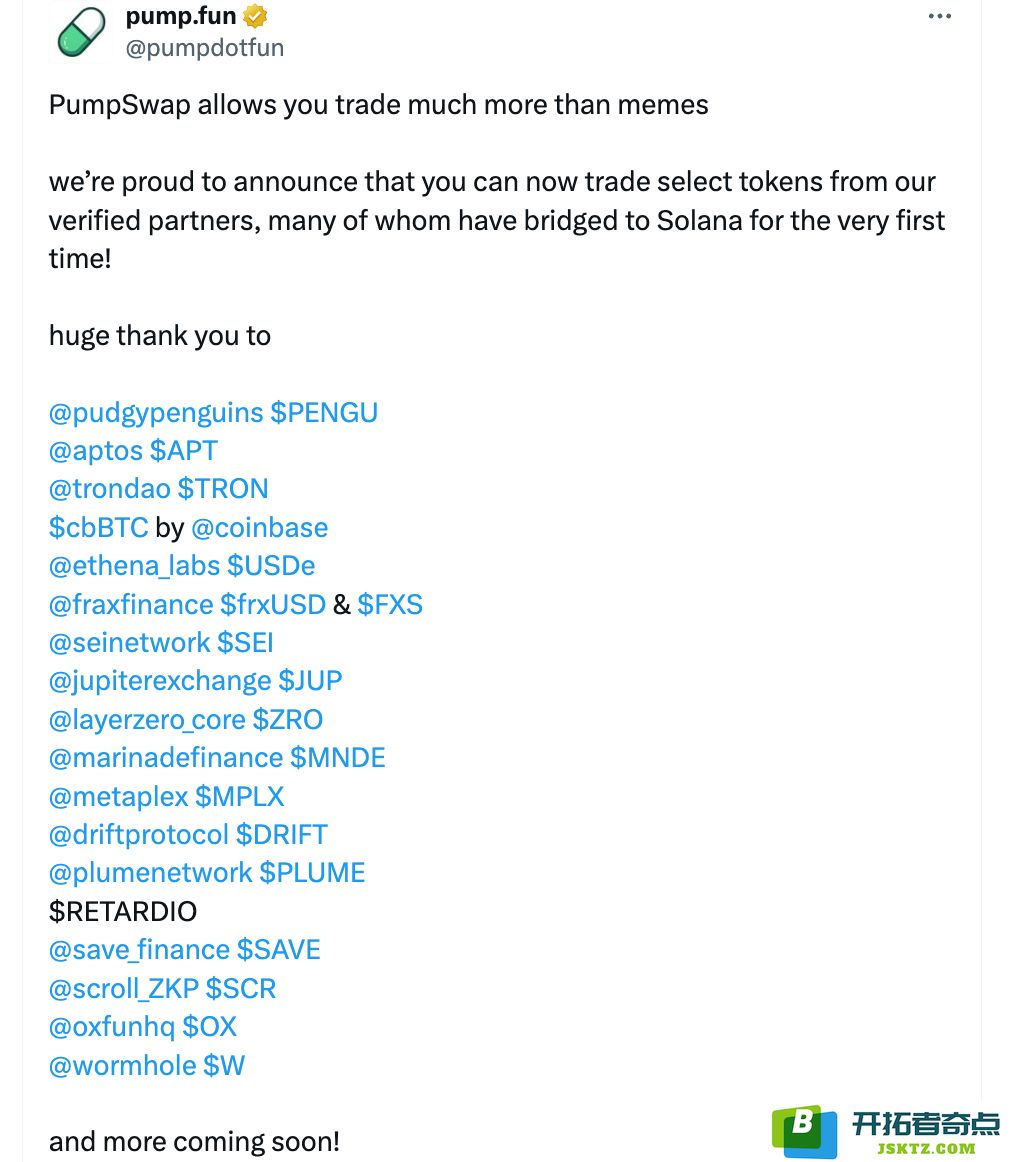Open the @ethena_labs mention
Image resolution: width=1012 pixels, height=1162 pixels.
coord(135,566)
